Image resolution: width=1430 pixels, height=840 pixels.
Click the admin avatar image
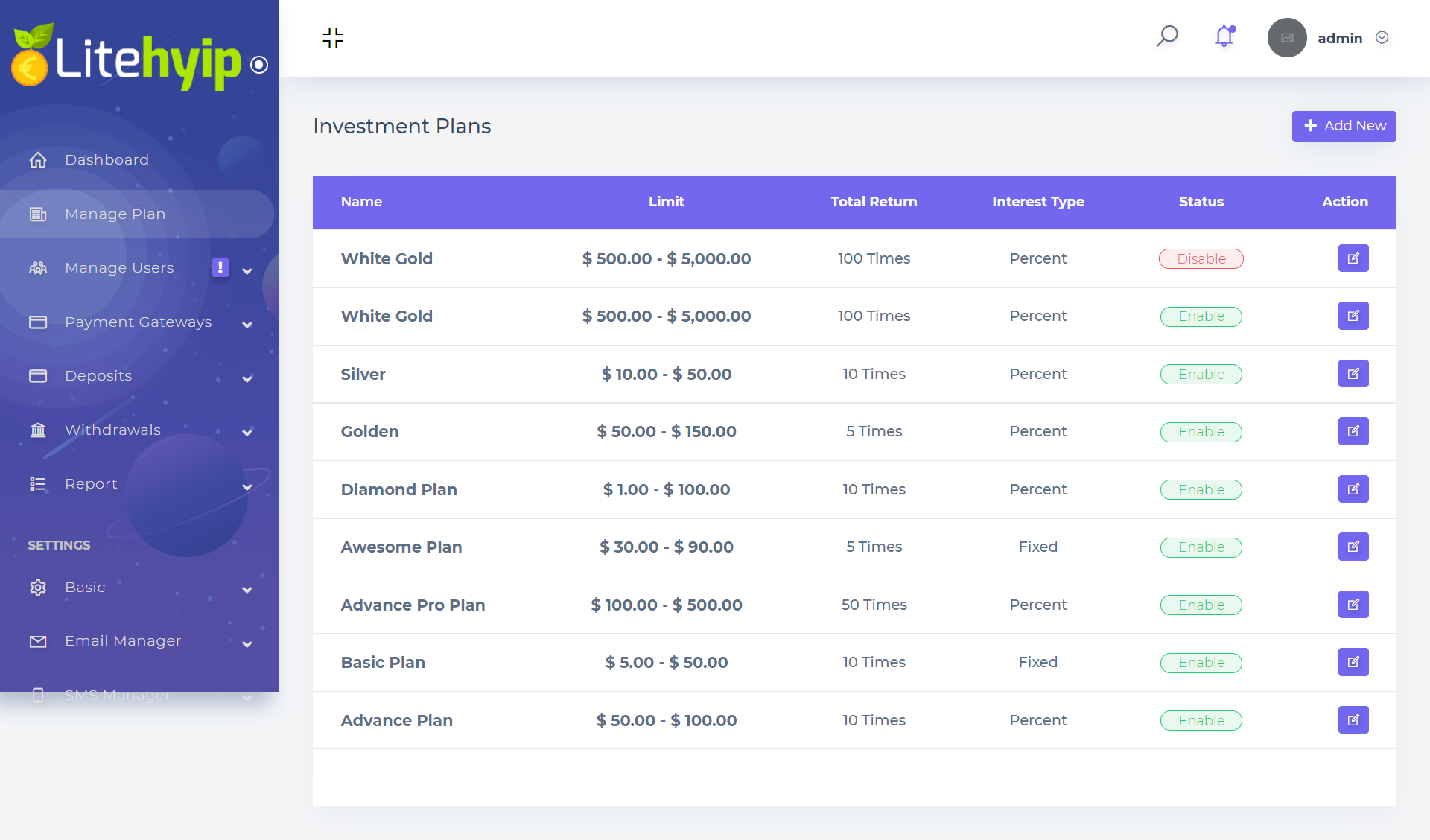click(1286, 38)
